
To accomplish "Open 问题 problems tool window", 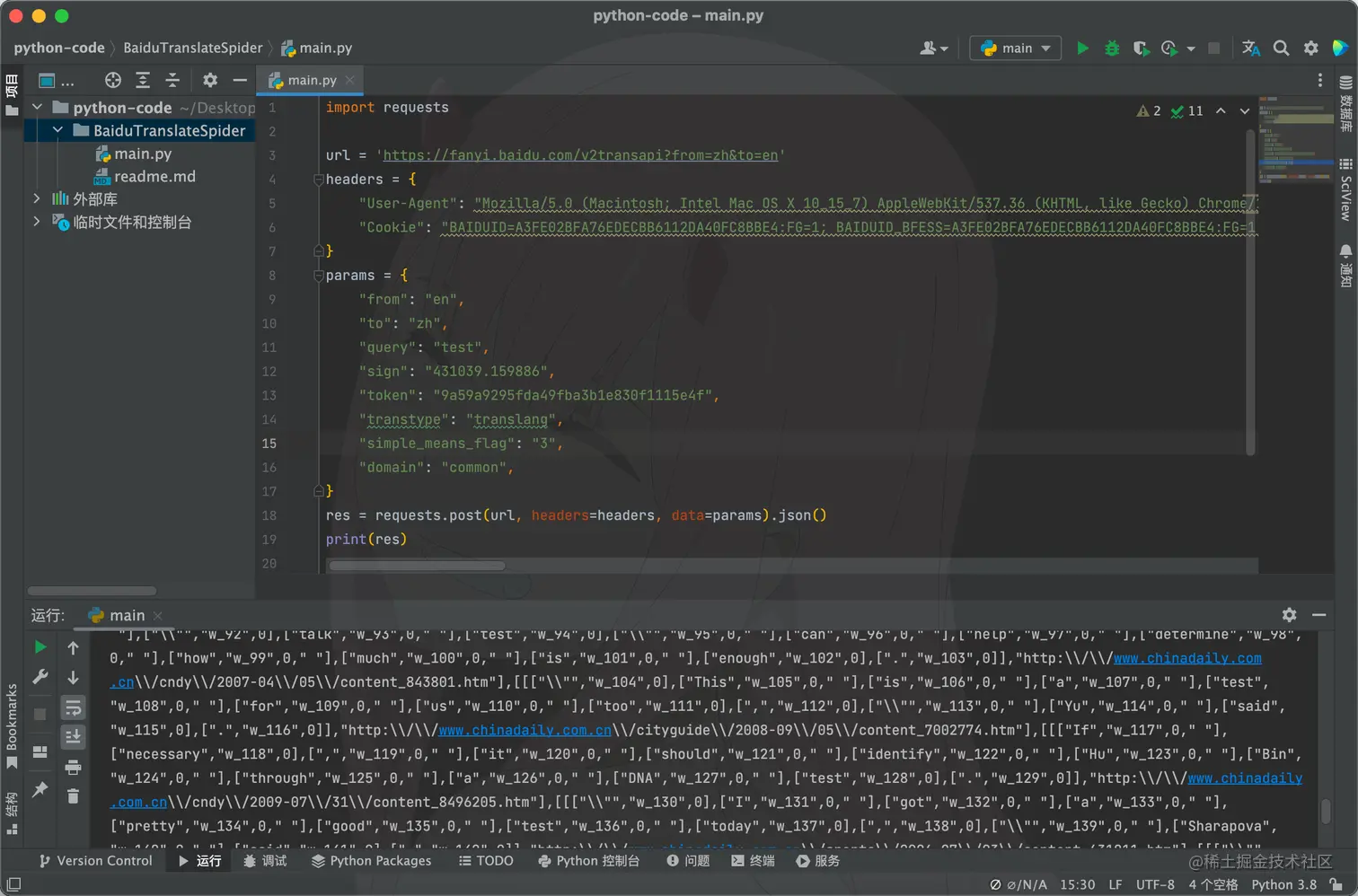I will (688, 860).
